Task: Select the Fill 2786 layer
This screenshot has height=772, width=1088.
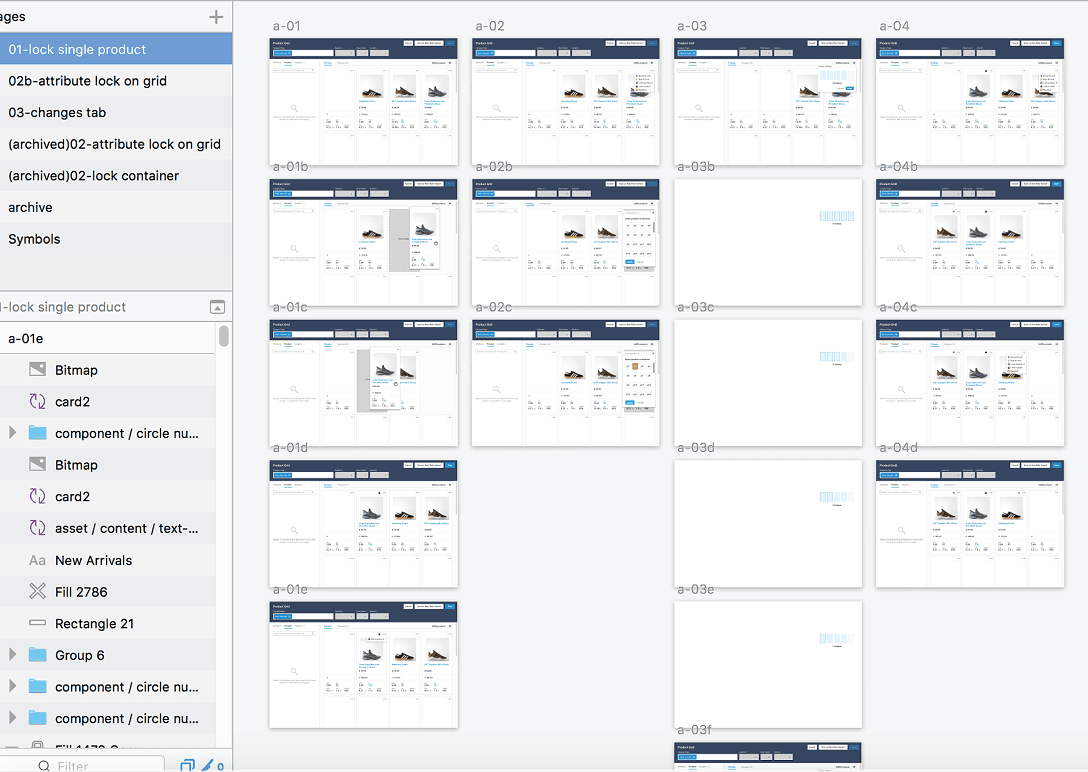Action: [108, 592]
